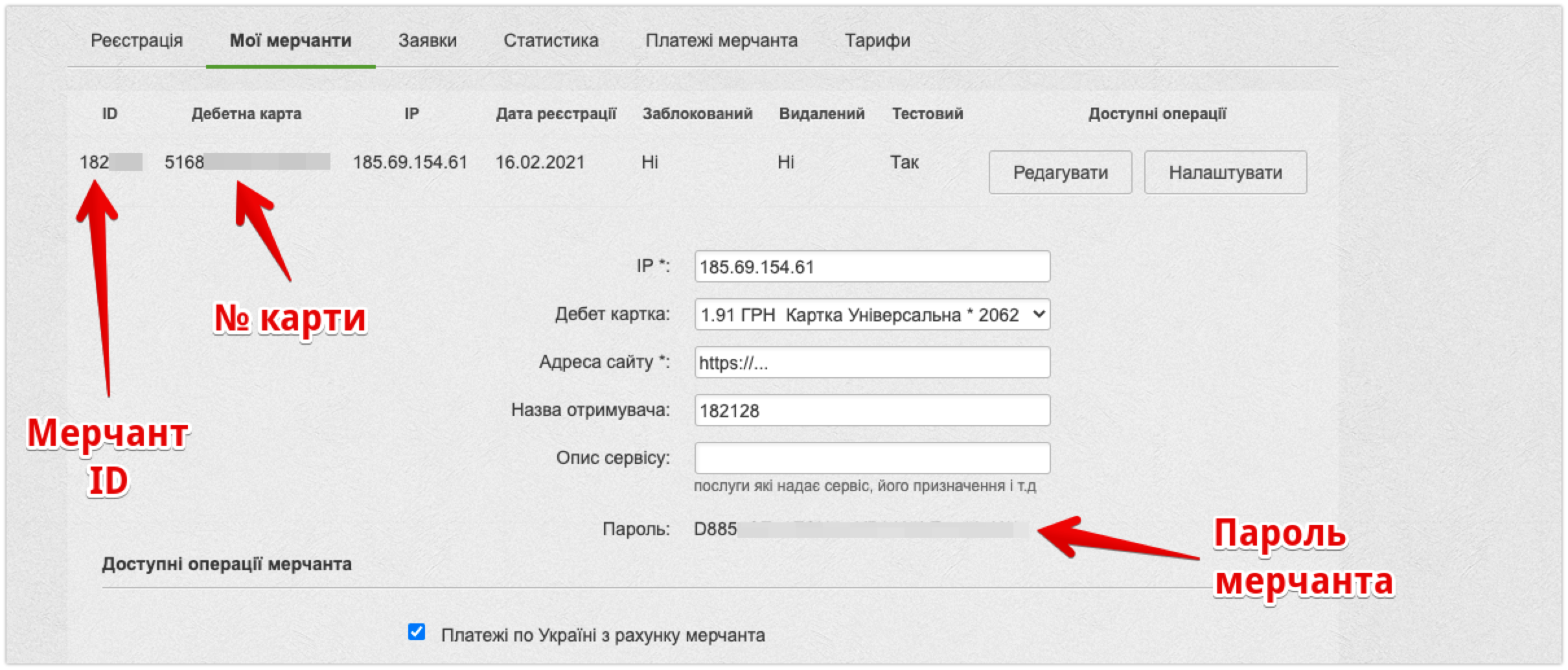Toggle Платежі по Україні checkbox
This screenshot has height=670, width=1568.
(x=417, y=632)
